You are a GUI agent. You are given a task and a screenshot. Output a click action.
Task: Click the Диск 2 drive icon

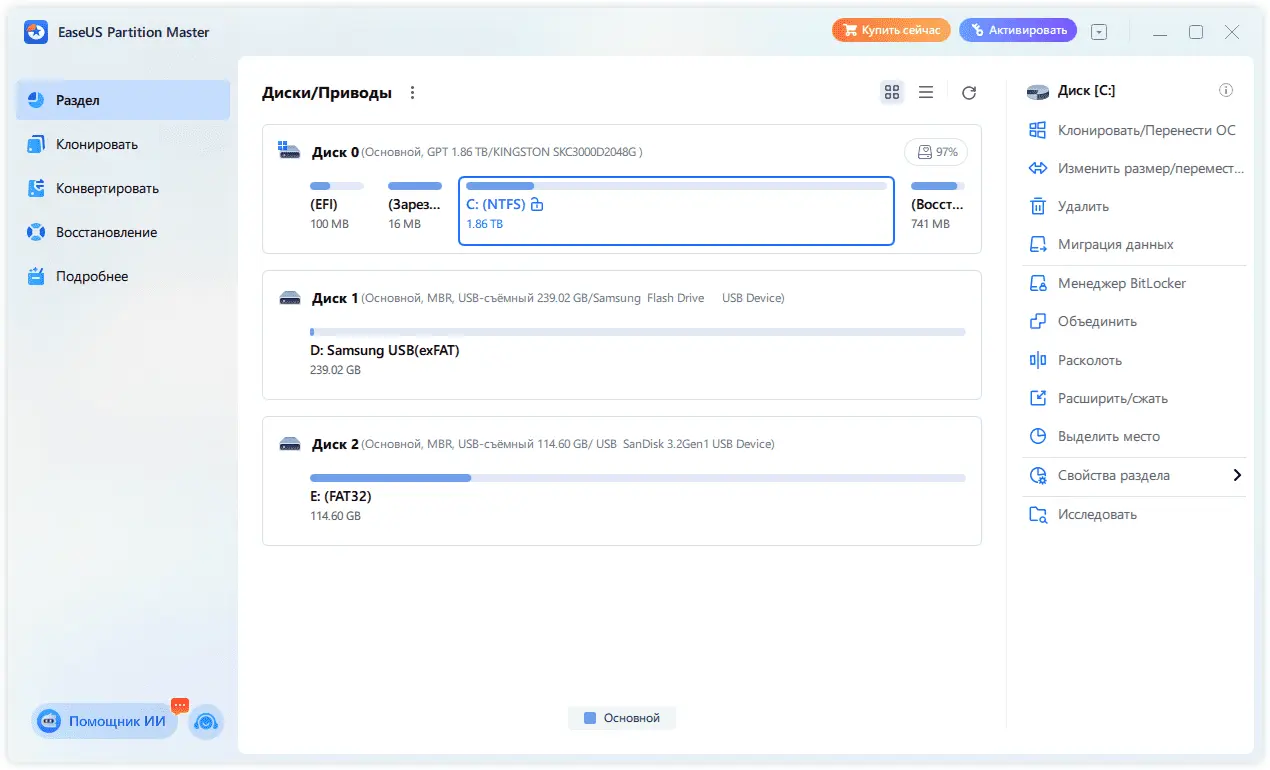[x=290, y=444]
